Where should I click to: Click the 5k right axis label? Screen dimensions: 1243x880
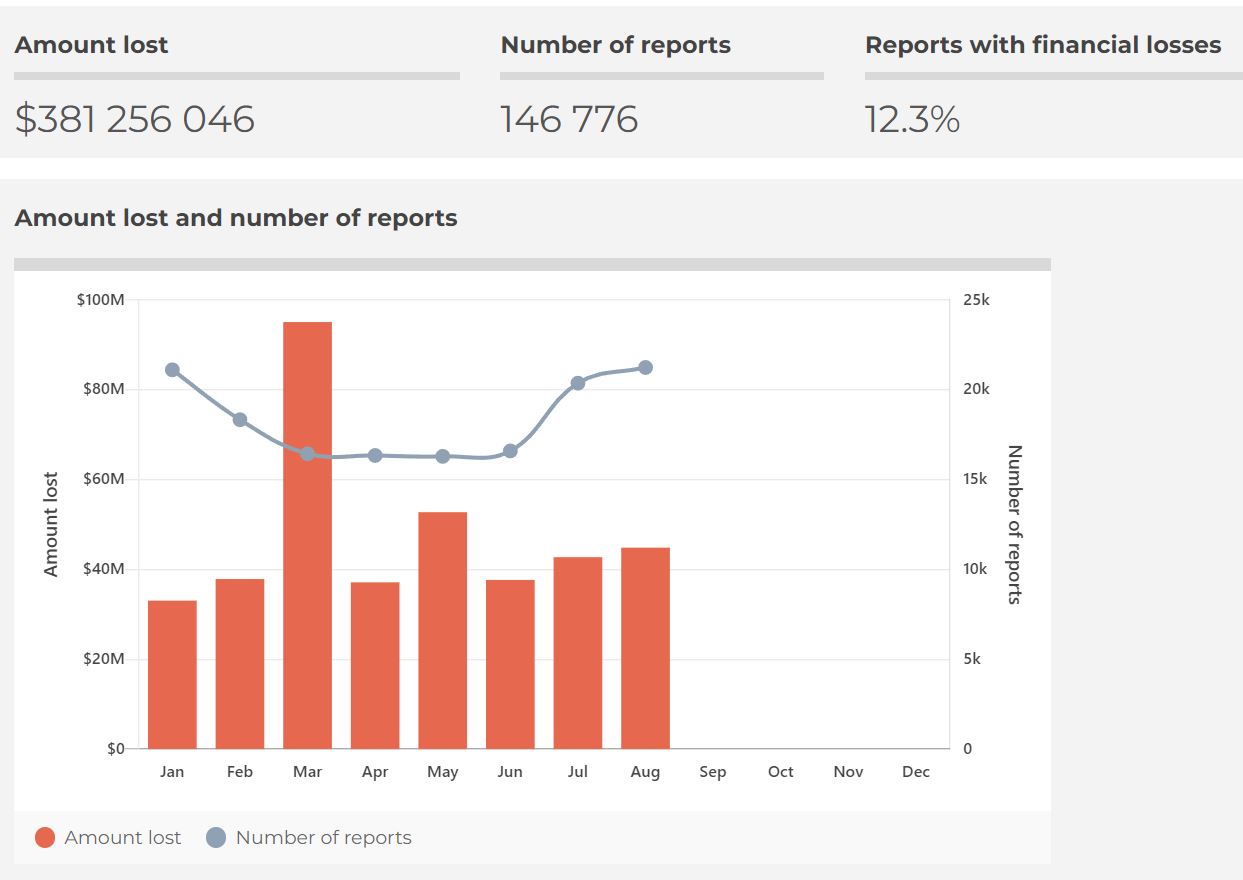pyautogui.click(x=972, y=659)
